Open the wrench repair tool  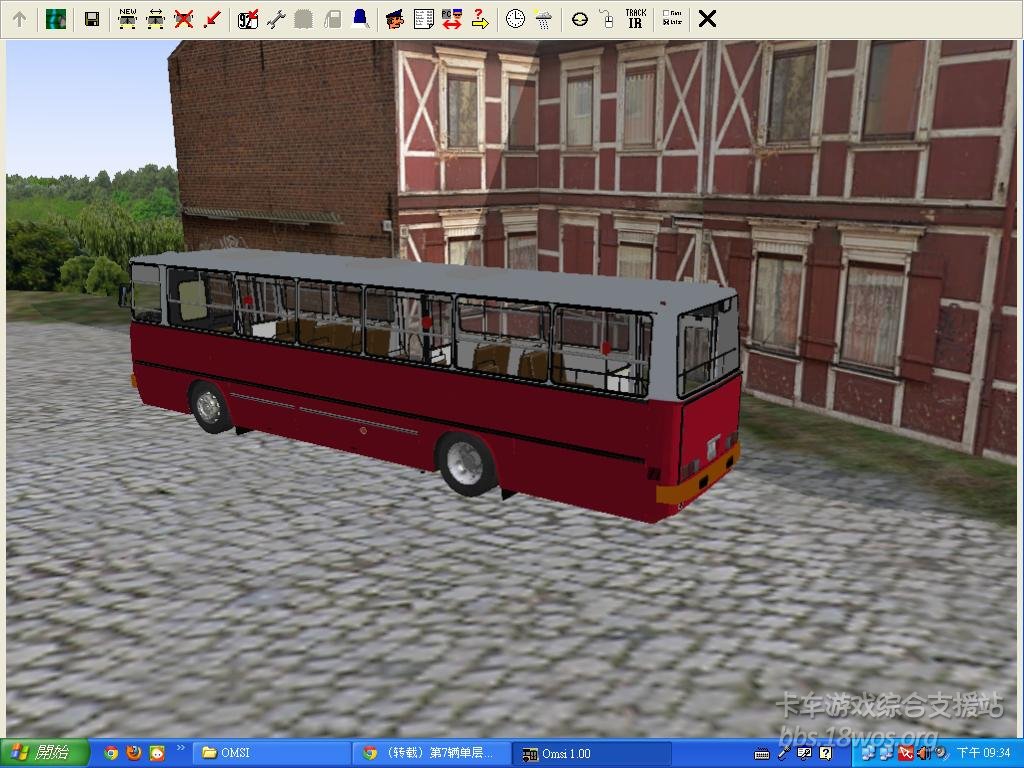[276, 19]
